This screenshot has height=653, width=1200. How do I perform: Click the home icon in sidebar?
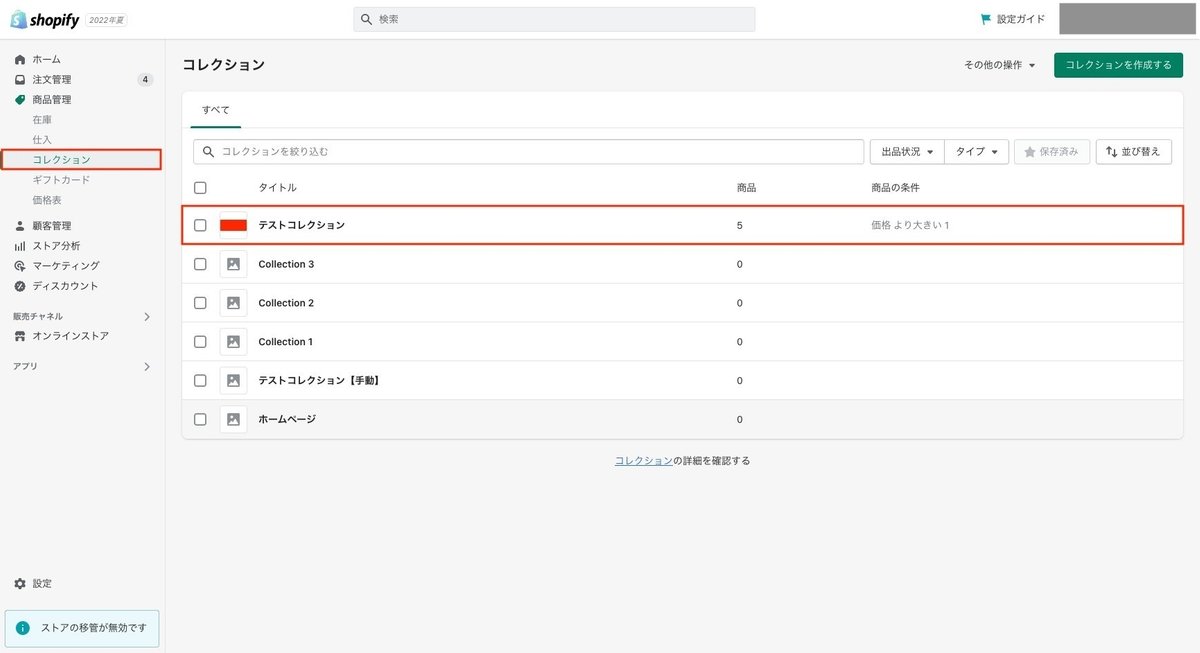click(20, 60)
